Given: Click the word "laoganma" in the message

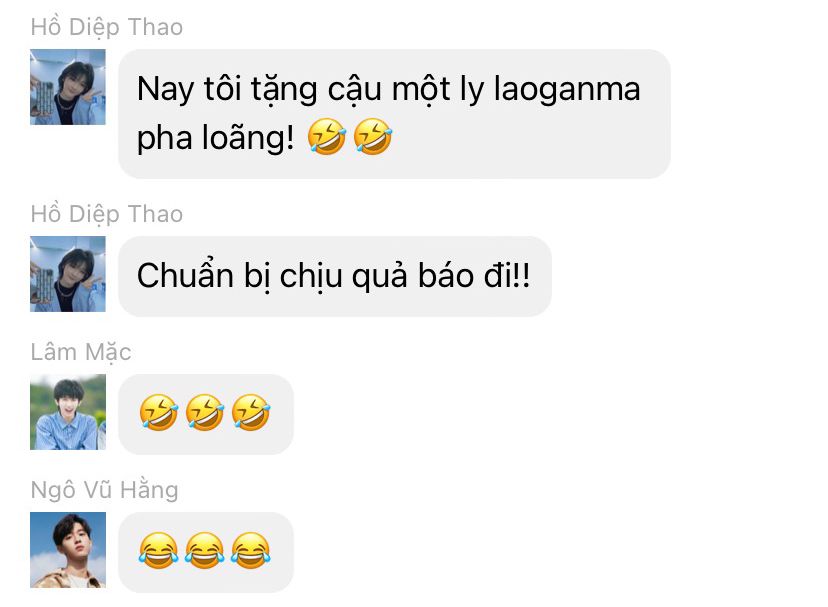Looking at the screenshot, I should (x=567, y=89).
